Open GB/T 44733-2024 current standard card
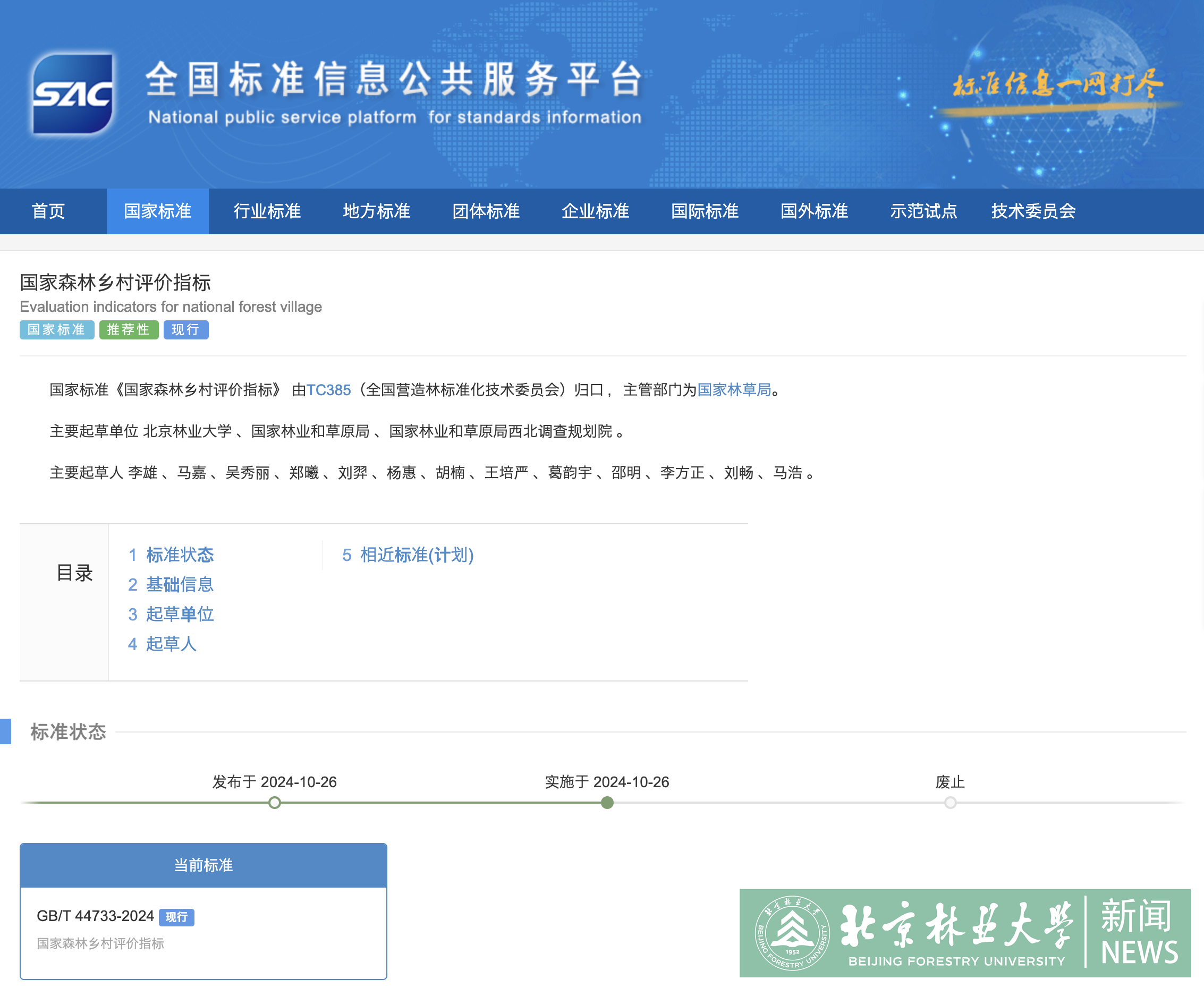This screenshot has height=1005, width=1204. (95, 916)
